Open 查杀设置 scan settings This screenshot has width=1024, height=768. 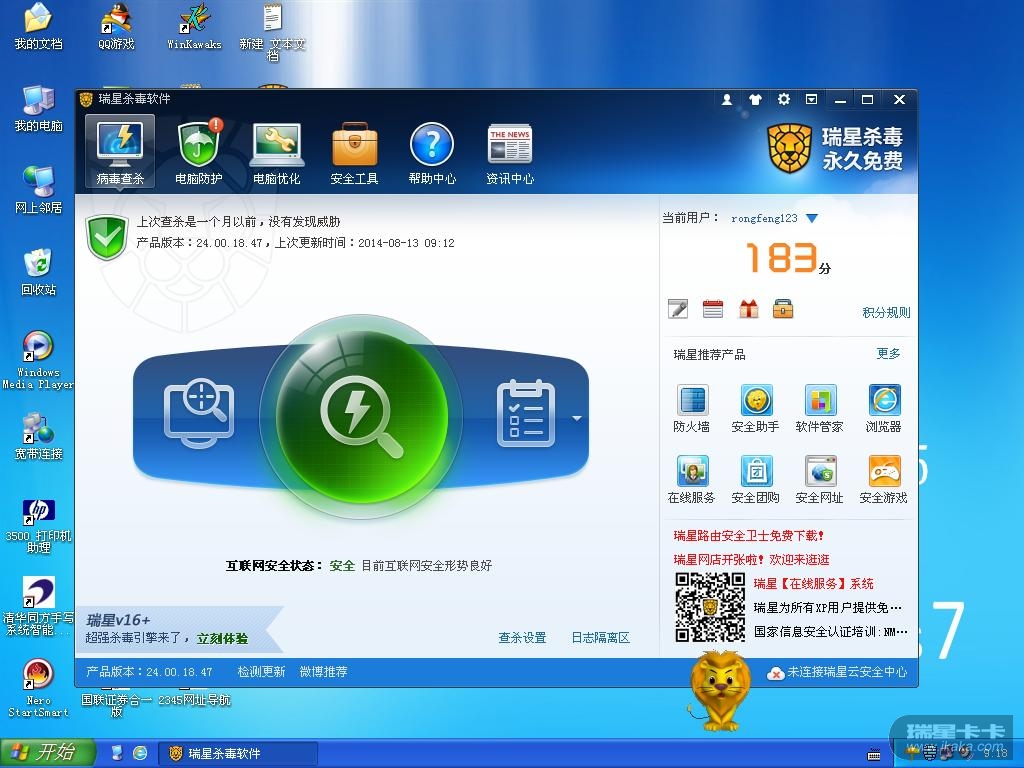522,638
